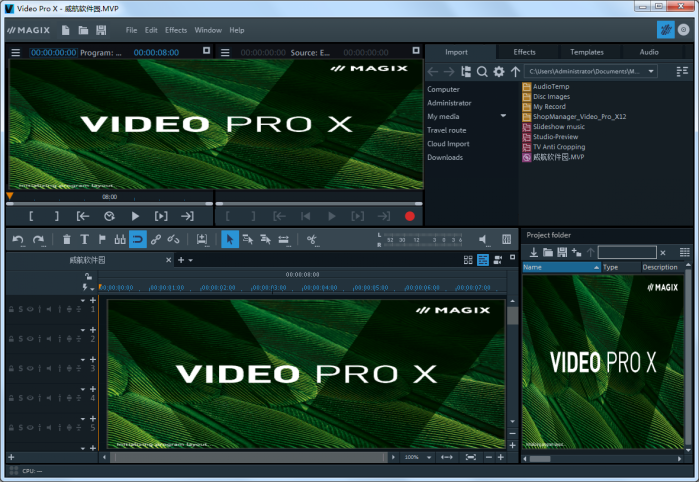Select Travel route in the import list

click(x=447, y=130)
